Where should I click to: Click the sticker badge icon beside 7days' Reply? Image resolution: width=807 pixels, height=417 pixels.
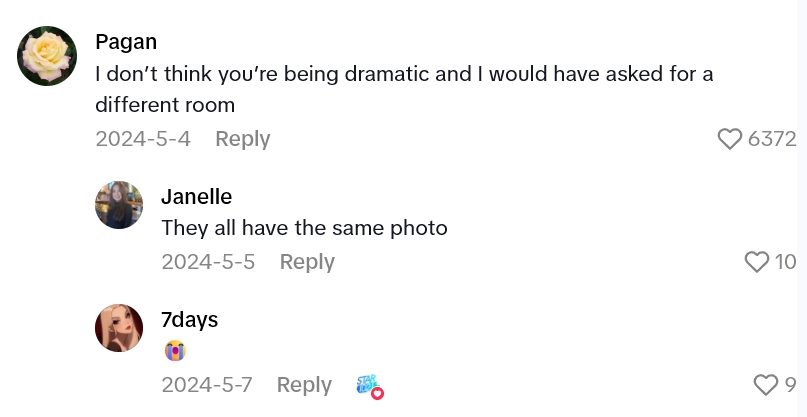(x=370, y=386)
